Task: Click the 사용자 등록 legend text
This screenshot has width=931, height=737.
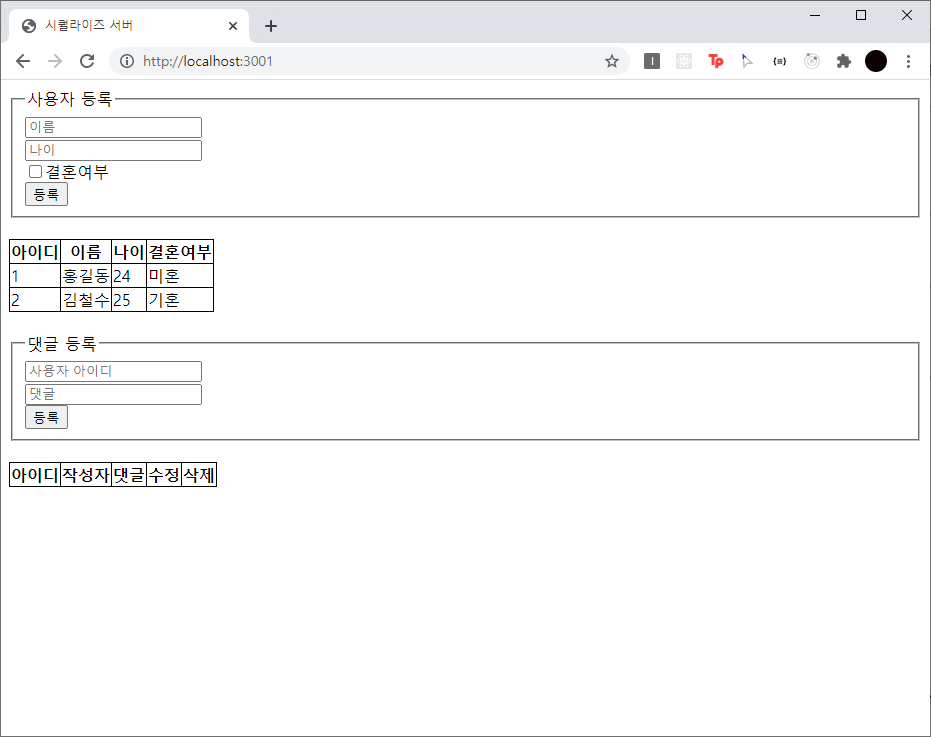Action: 70,99
